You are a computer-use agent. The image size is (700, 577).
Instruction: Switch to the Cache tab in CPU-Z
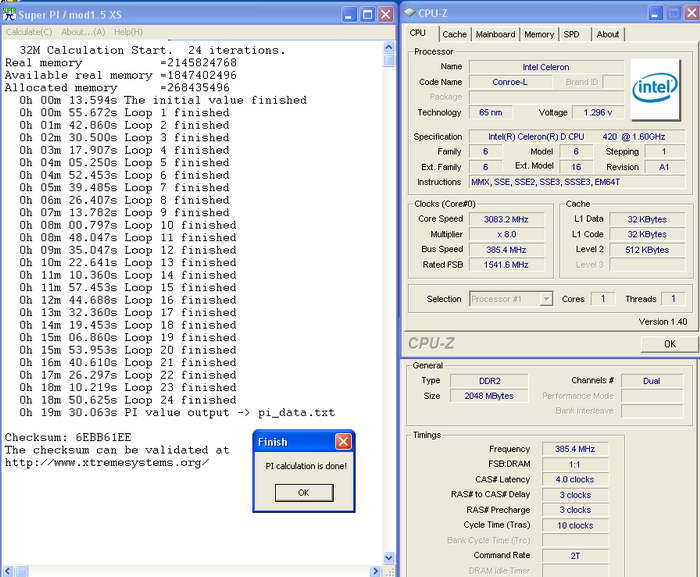[x=454, y=34]
